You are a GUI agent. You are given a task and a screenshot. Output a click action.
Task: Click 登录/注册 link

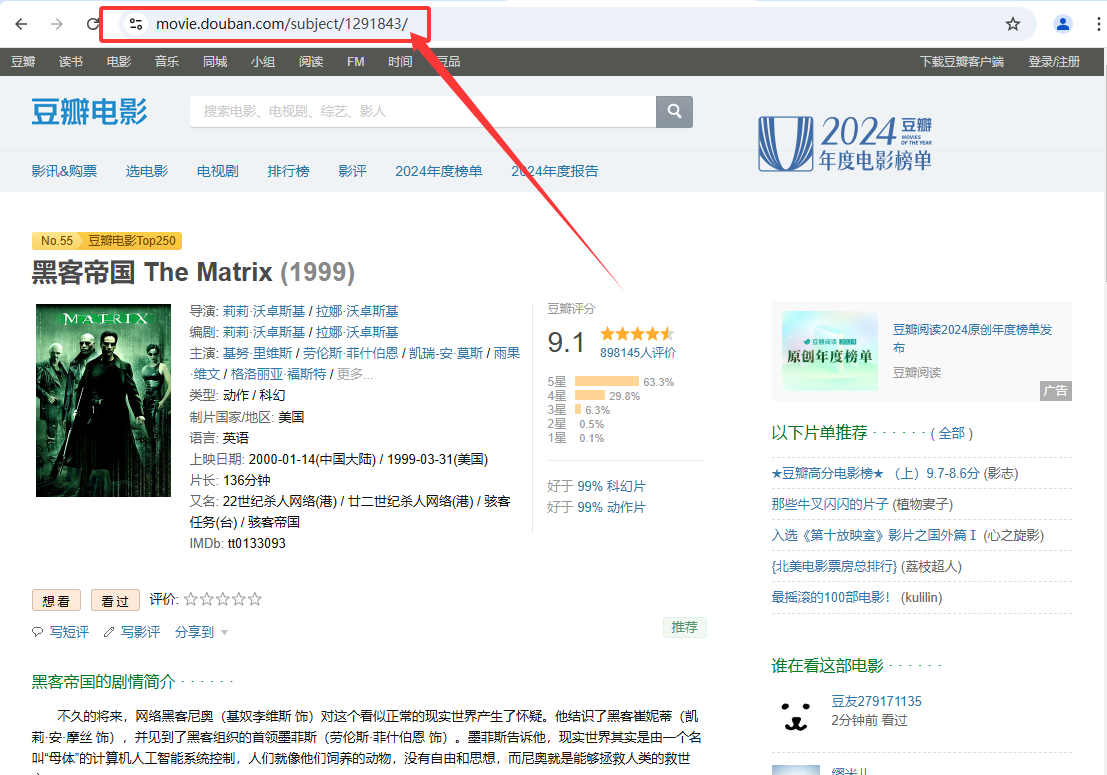[x=1054, y=62]
